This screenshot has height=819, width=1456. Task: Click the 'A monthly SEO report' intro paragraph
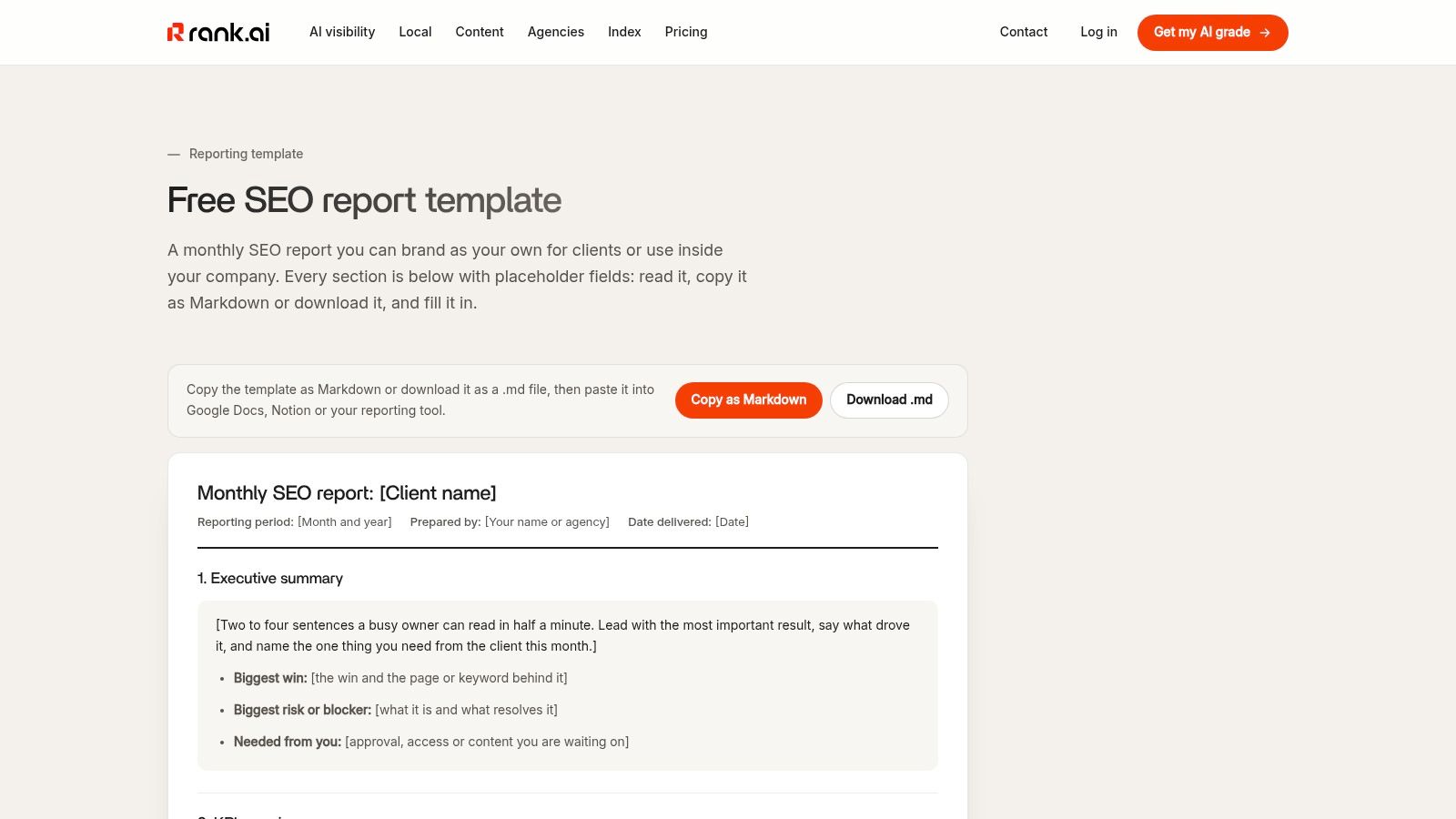pos(457,277)
